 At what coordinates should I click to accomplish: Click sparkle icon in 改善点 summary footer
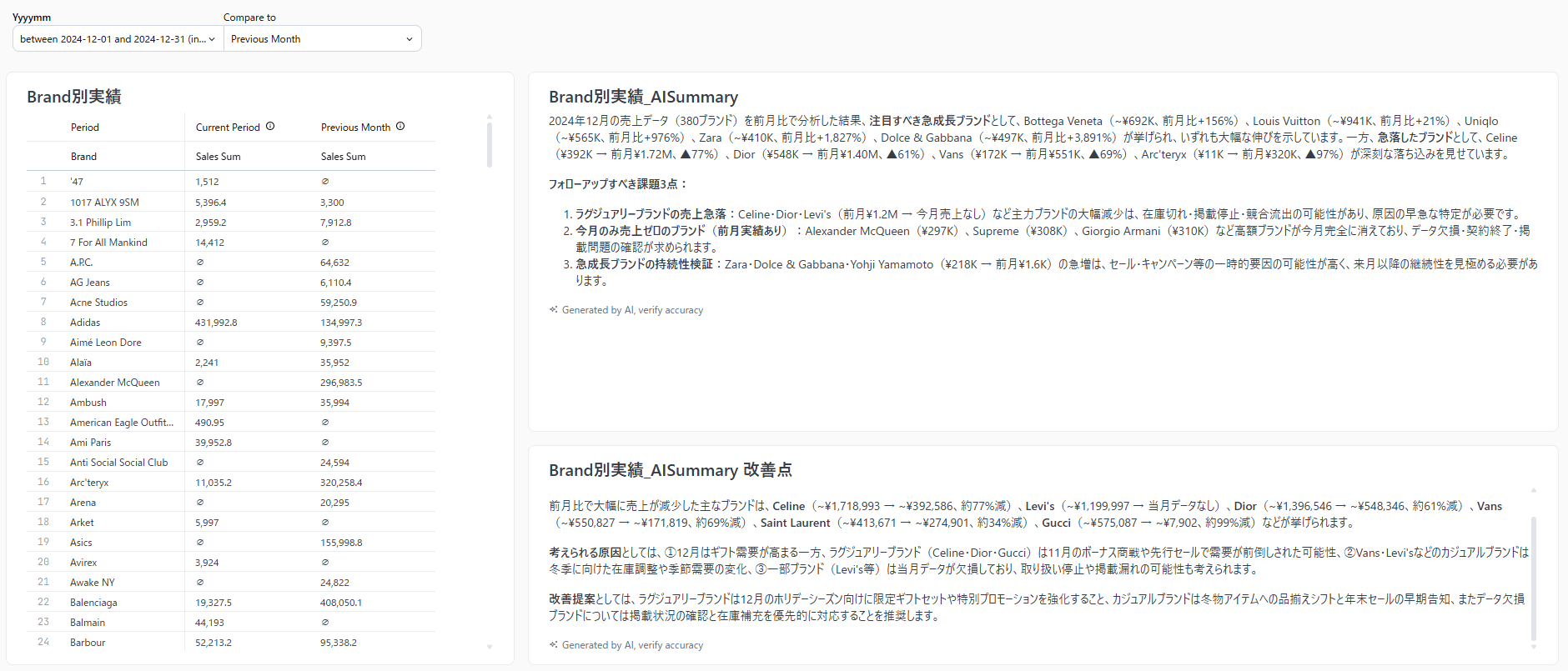(x=553, y=645)
